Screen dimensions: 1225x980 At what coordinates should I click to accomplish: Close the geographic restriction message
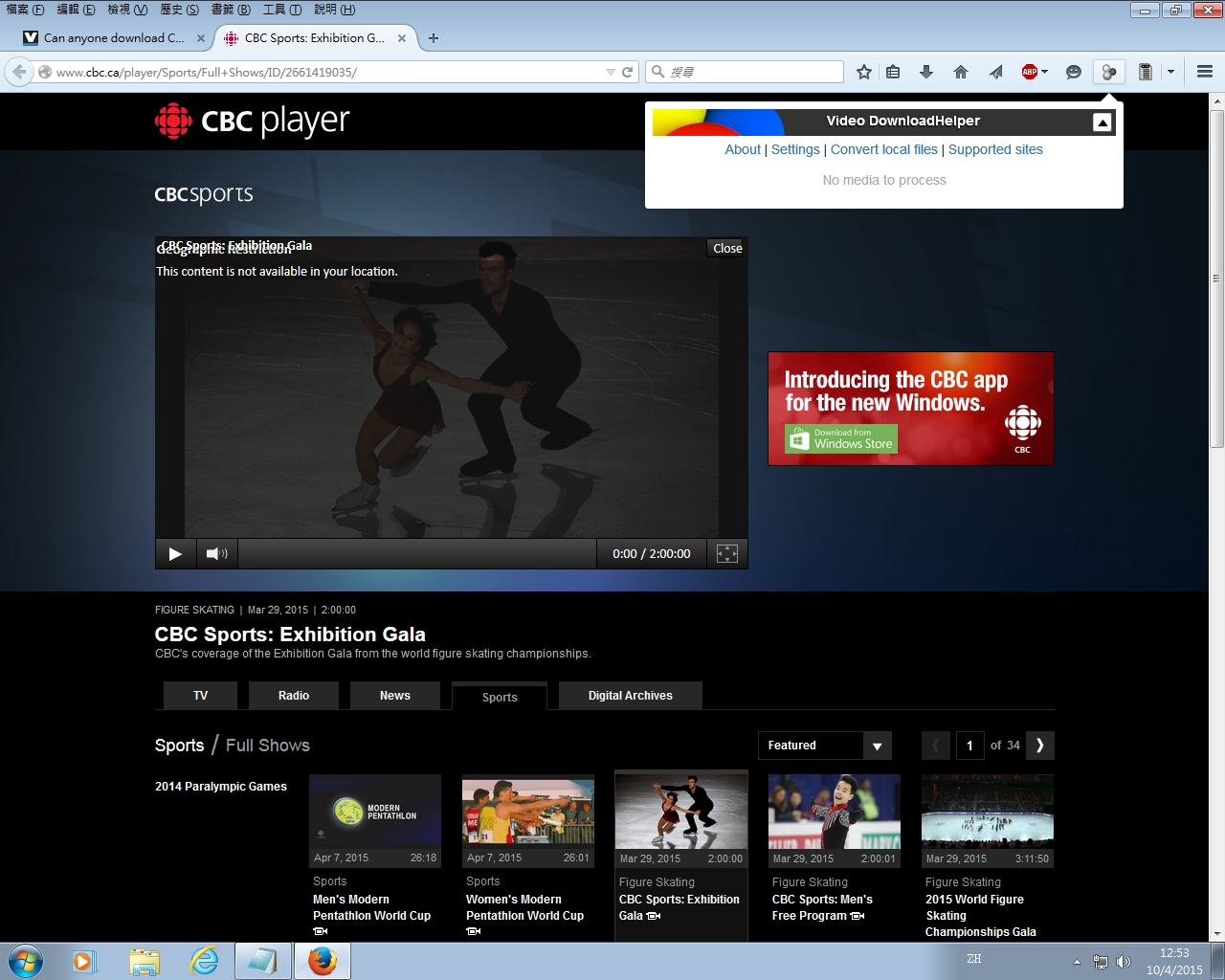pyautogui.click(x=727, y=248)
